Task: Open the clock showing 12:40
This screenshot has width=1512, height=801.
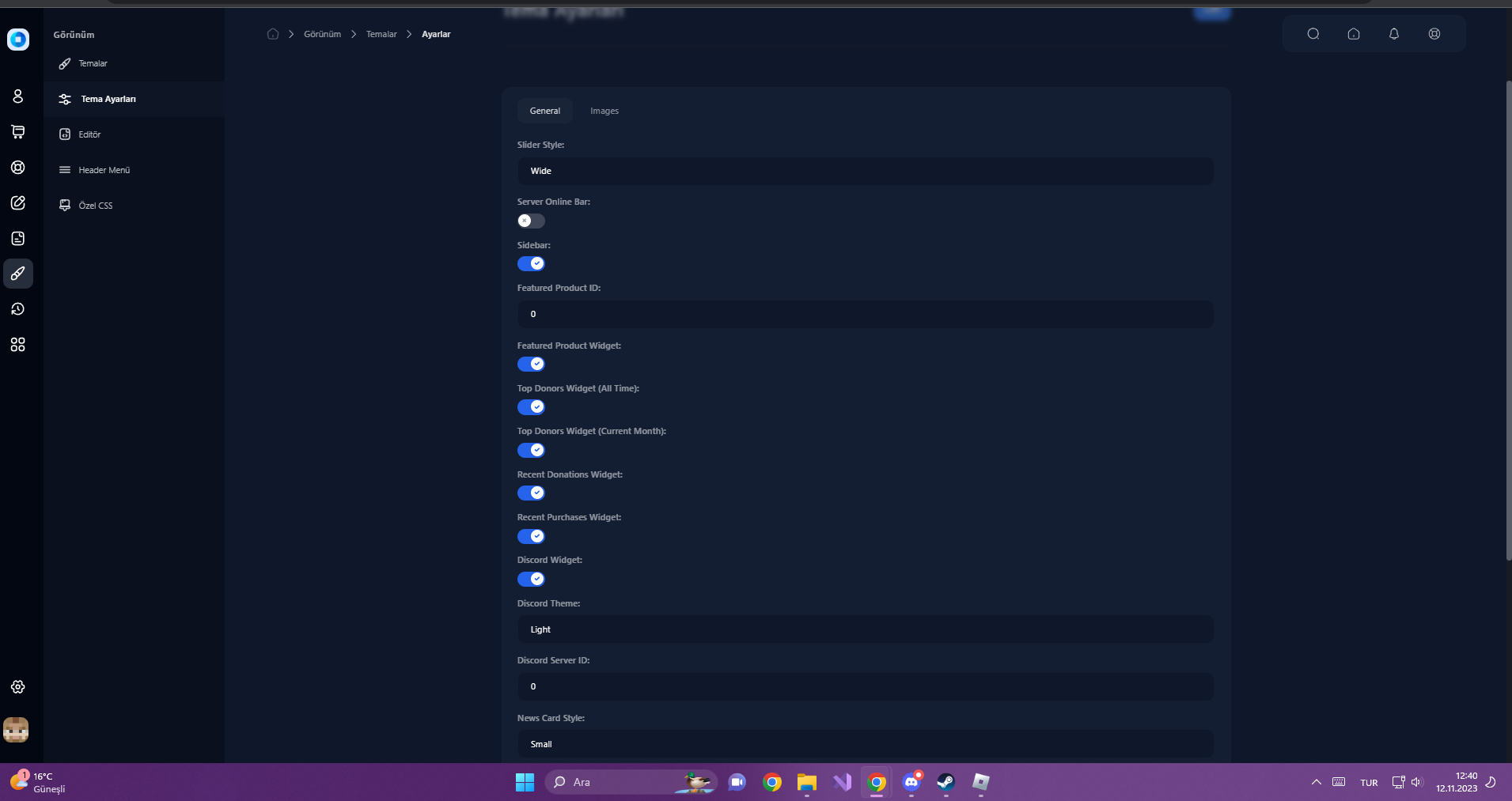Action: pyautogui.click(x=1457, y=782)
